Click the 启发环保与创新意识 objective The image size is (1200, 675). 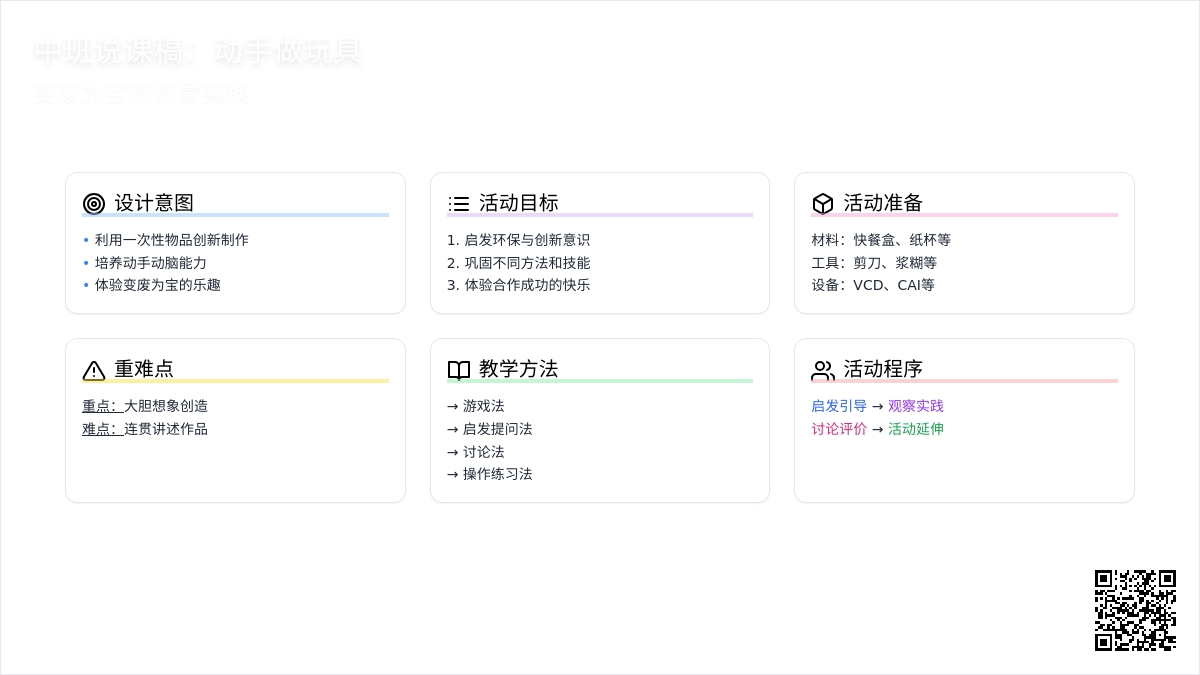pos(518,240)
